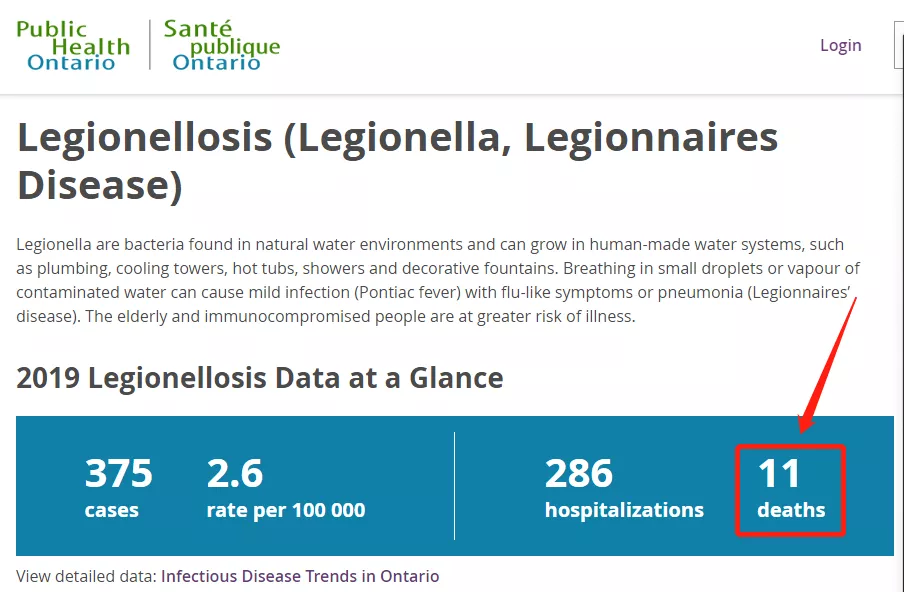
Task: Click the divider line between the two logos
Action: click(150, 45)
